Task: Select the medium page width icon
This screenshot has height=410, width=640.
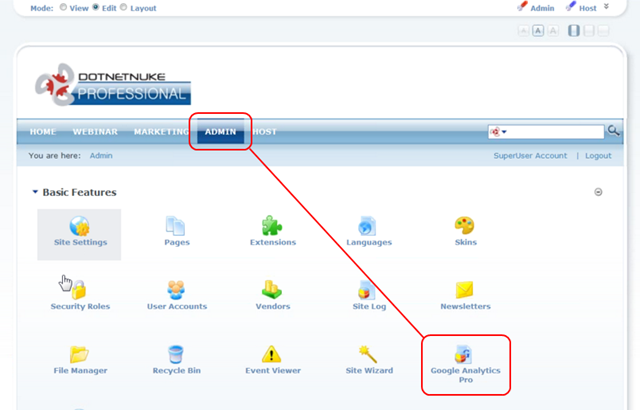Action: (589, 31)
